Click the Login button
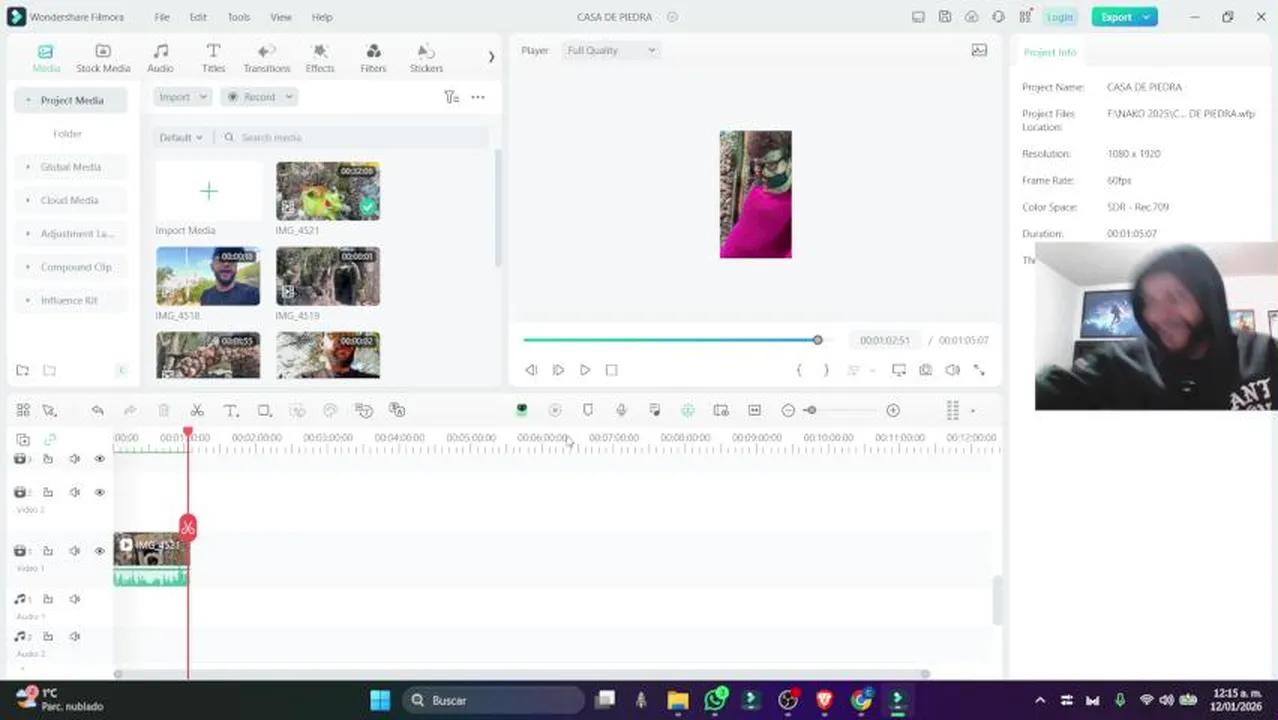The width and height of the screenshot is (1278, 720). tap(1059, 17)
